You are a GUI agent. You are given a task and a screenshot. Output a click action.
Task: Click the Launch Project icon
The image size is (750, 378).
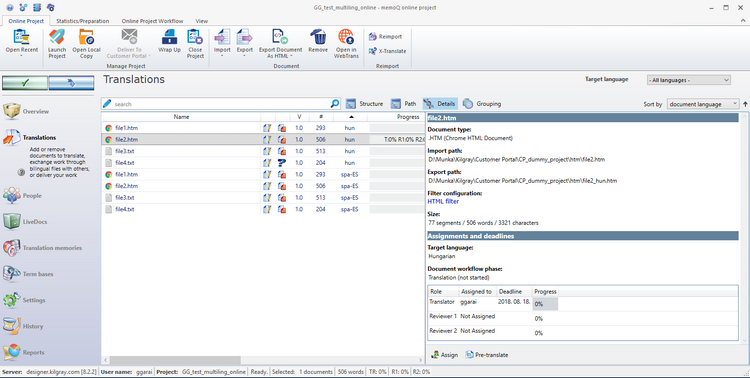57,37
